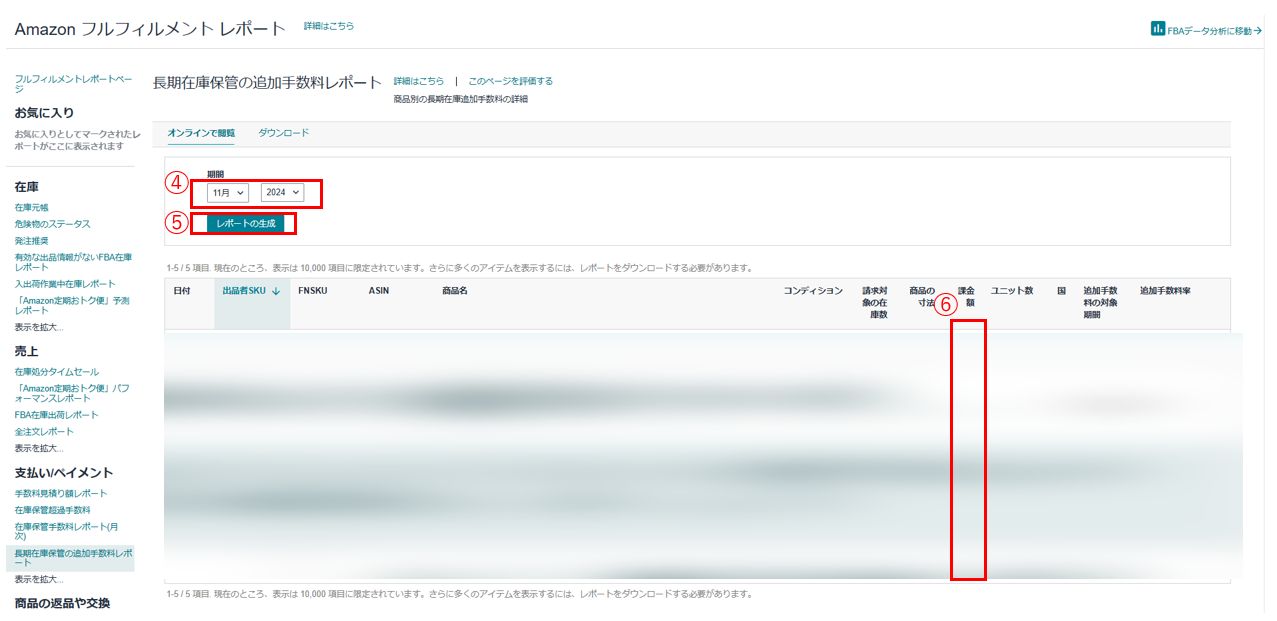Open 手数料見積り額レポート
Screen dimensions: 1277x621
coord(61,493)
